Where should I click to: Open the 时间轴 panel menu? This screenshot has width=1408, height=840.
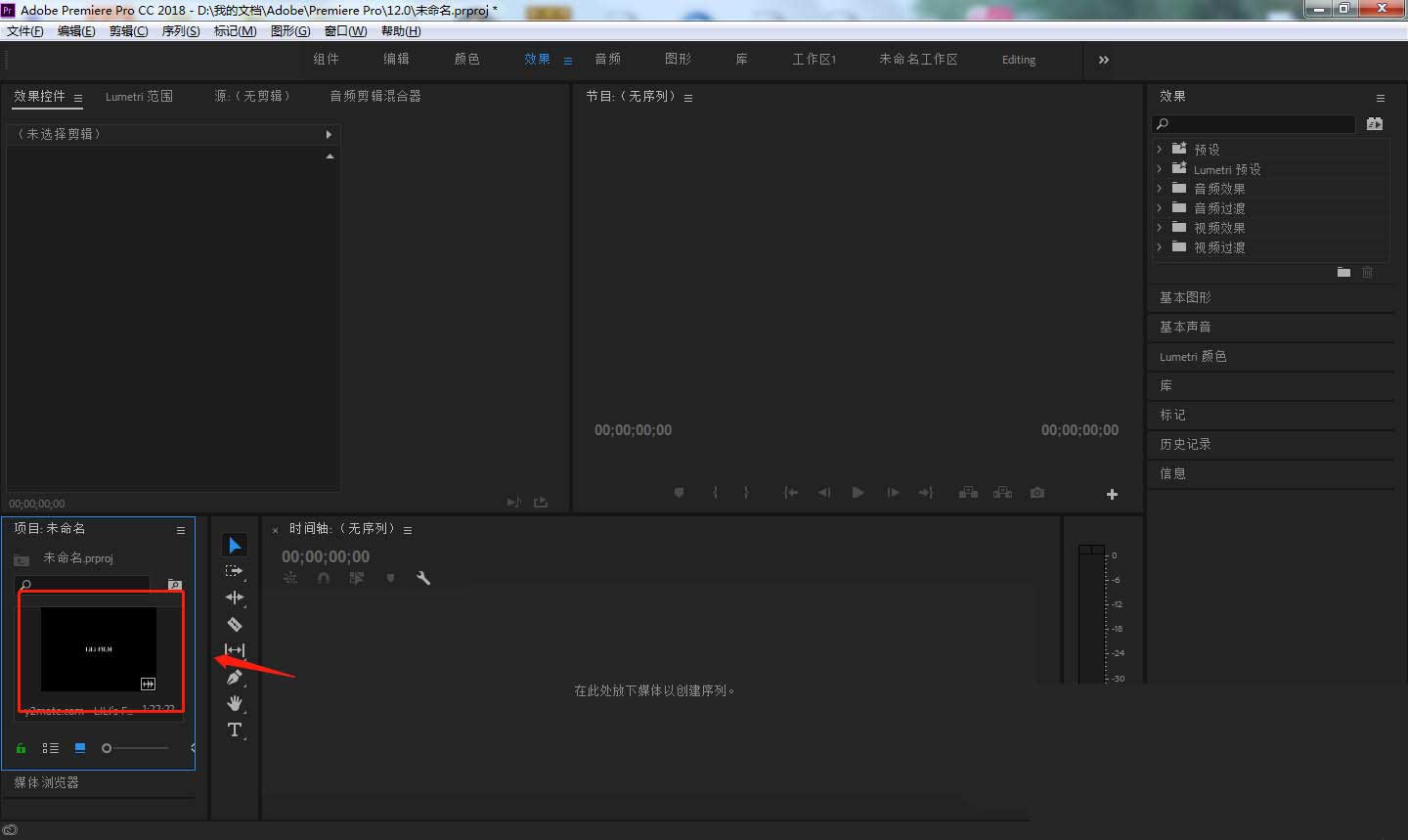point(407,528)
